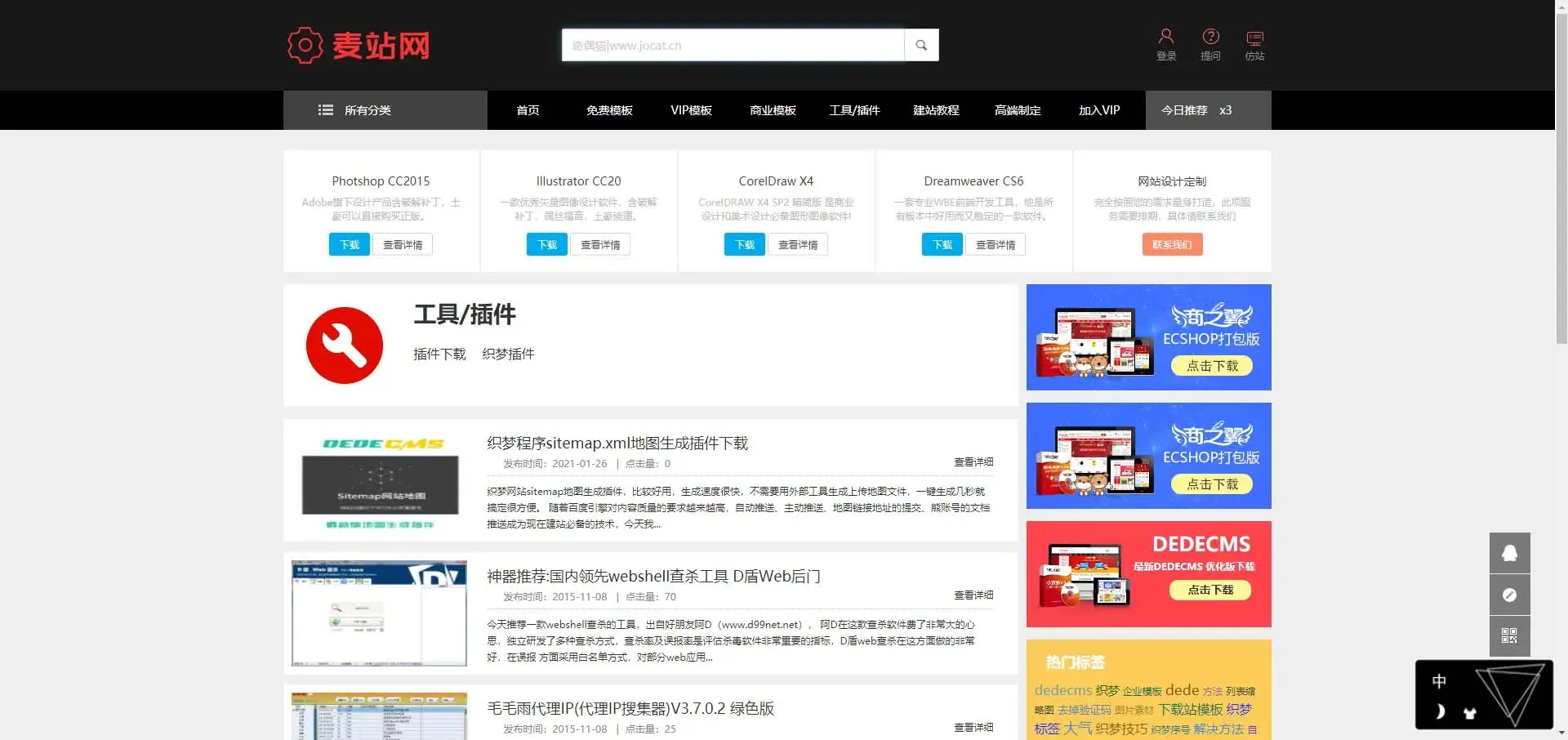Viewport: 1568px width, 740px height.
Task: Switch to the 首页 navigation tab
Action: point(527,110)
